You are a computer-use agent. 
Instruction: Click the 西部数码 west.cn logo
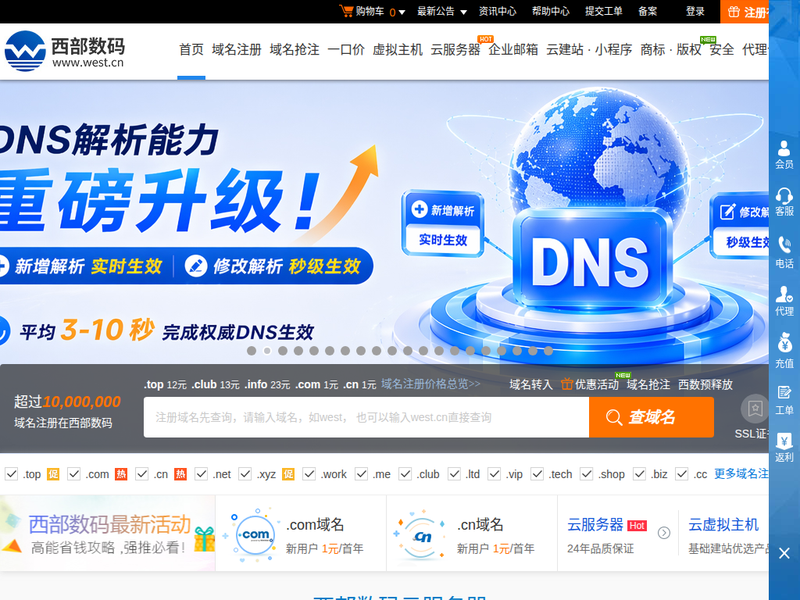point(64,51)
